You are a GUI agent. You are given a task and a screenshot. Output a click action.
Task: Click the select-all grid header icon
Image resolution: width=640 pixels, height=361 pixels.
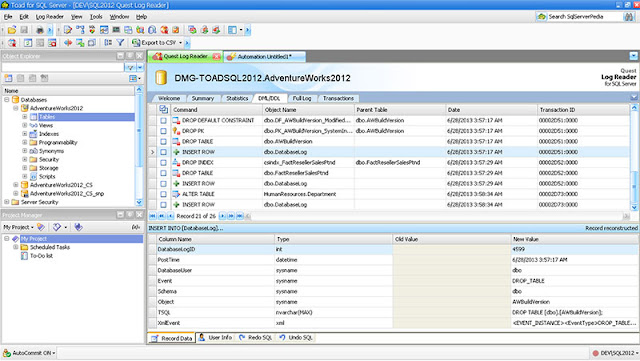click(x=164, y=109)
